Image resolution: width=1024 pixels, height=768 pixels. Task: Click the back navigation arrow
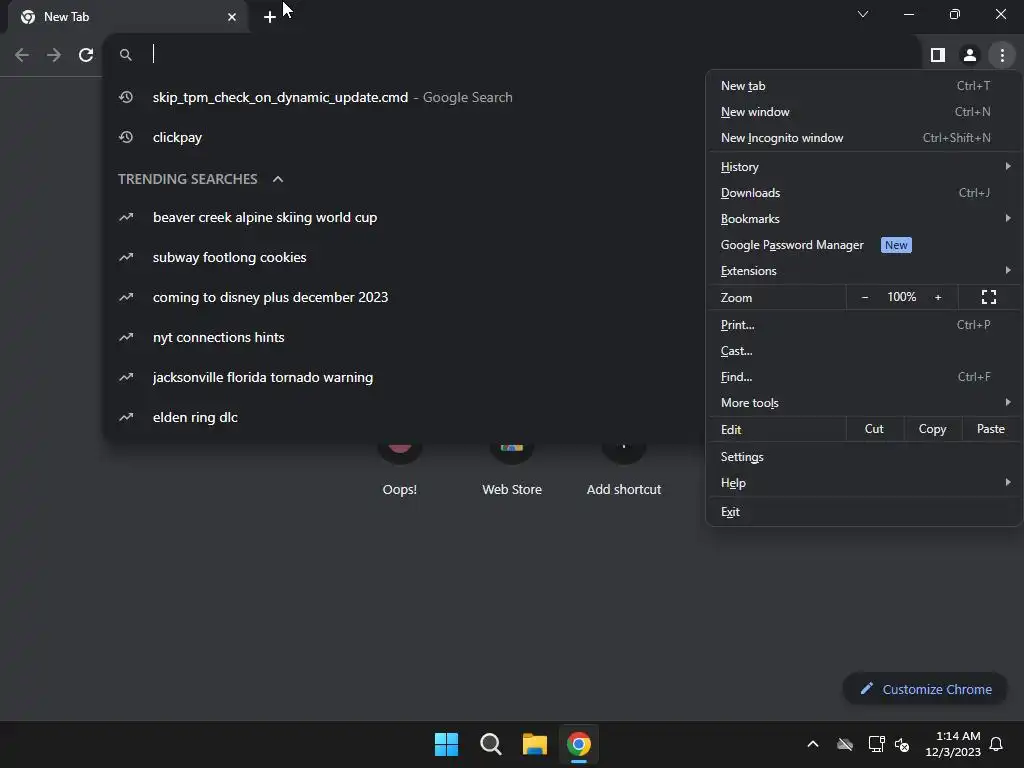click(x=22, y=55)
